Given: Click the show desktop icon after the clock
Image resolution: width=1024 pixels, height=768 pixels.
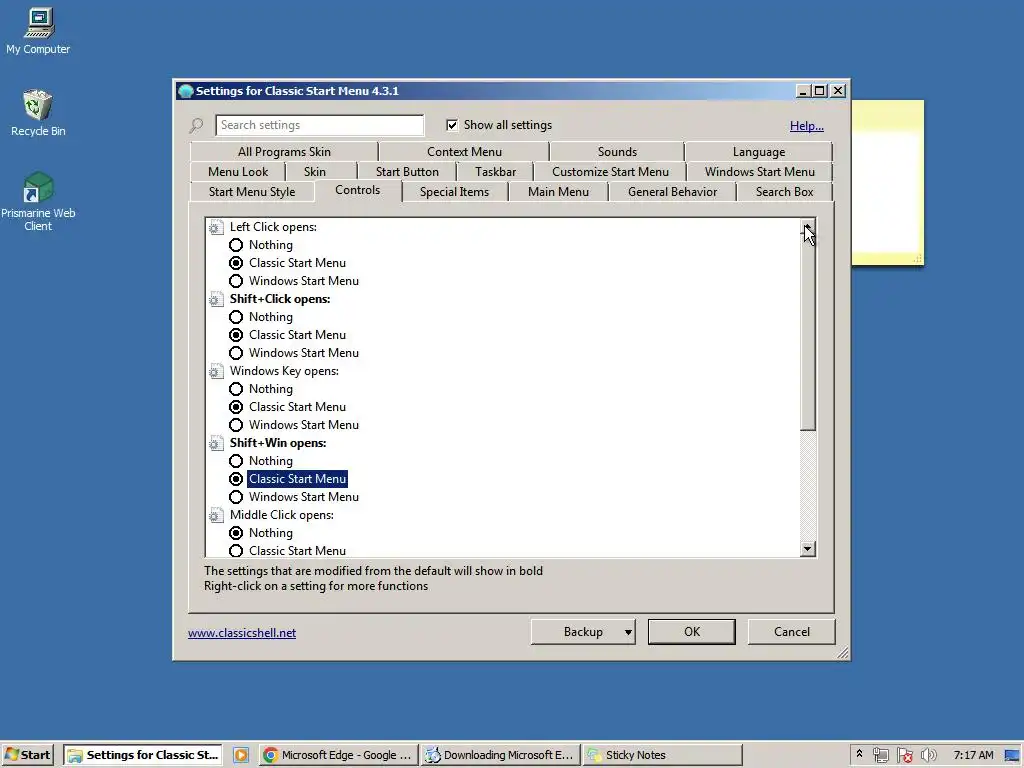Looking at the screenshot, I should [x=1013, y=755].
